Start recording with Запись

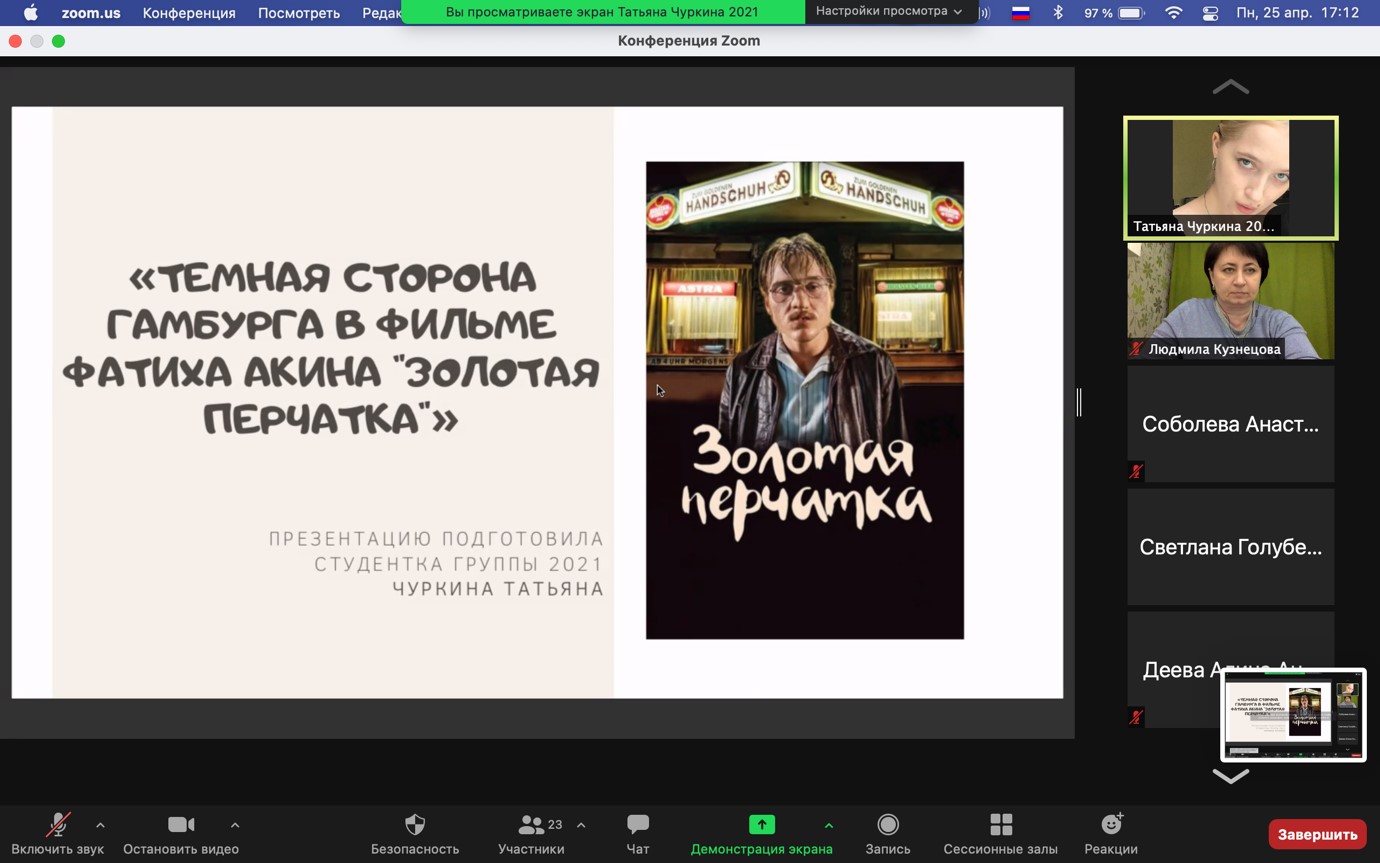[x=888, y=834]
